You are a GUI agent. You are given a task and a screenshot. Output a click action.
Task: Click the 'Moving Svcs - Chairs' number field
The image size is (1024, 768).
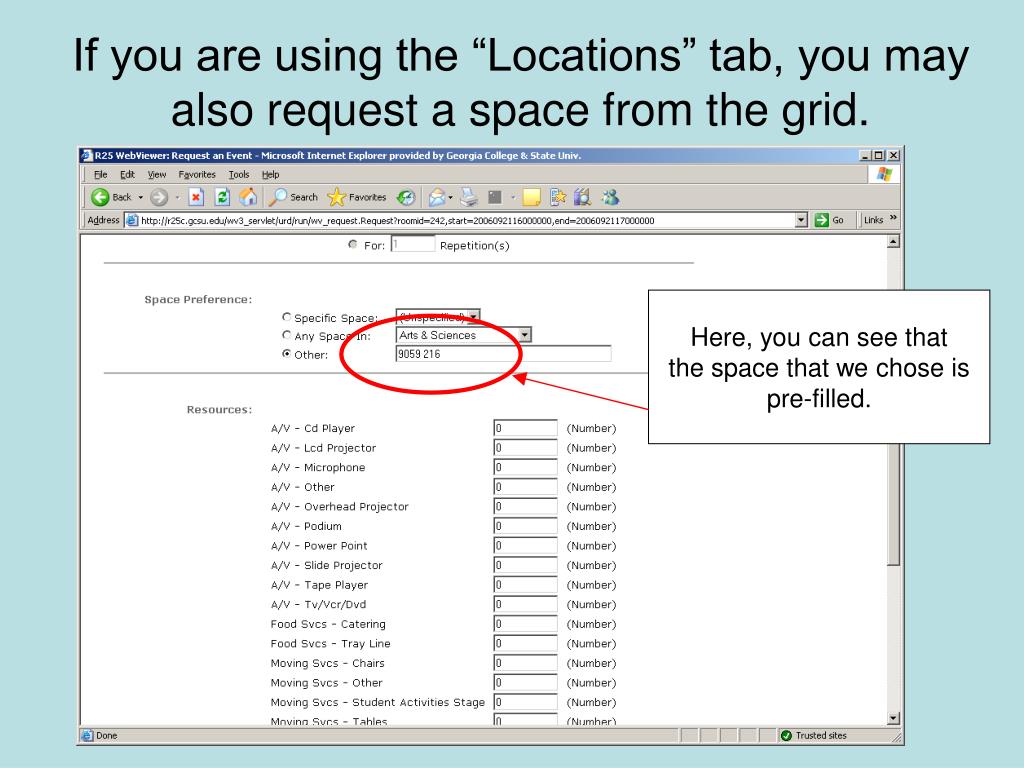[526, 664]
